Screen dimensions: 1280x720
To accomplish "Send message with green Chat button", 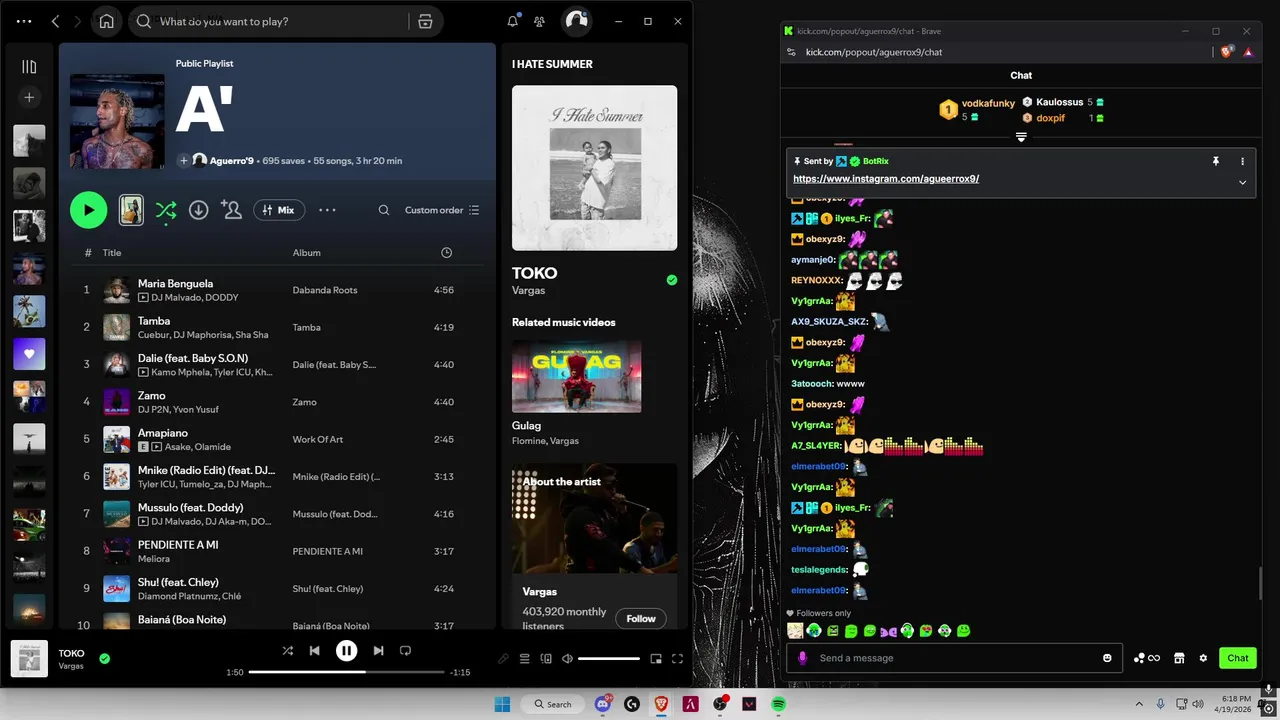I will (x=1238, y=658).
